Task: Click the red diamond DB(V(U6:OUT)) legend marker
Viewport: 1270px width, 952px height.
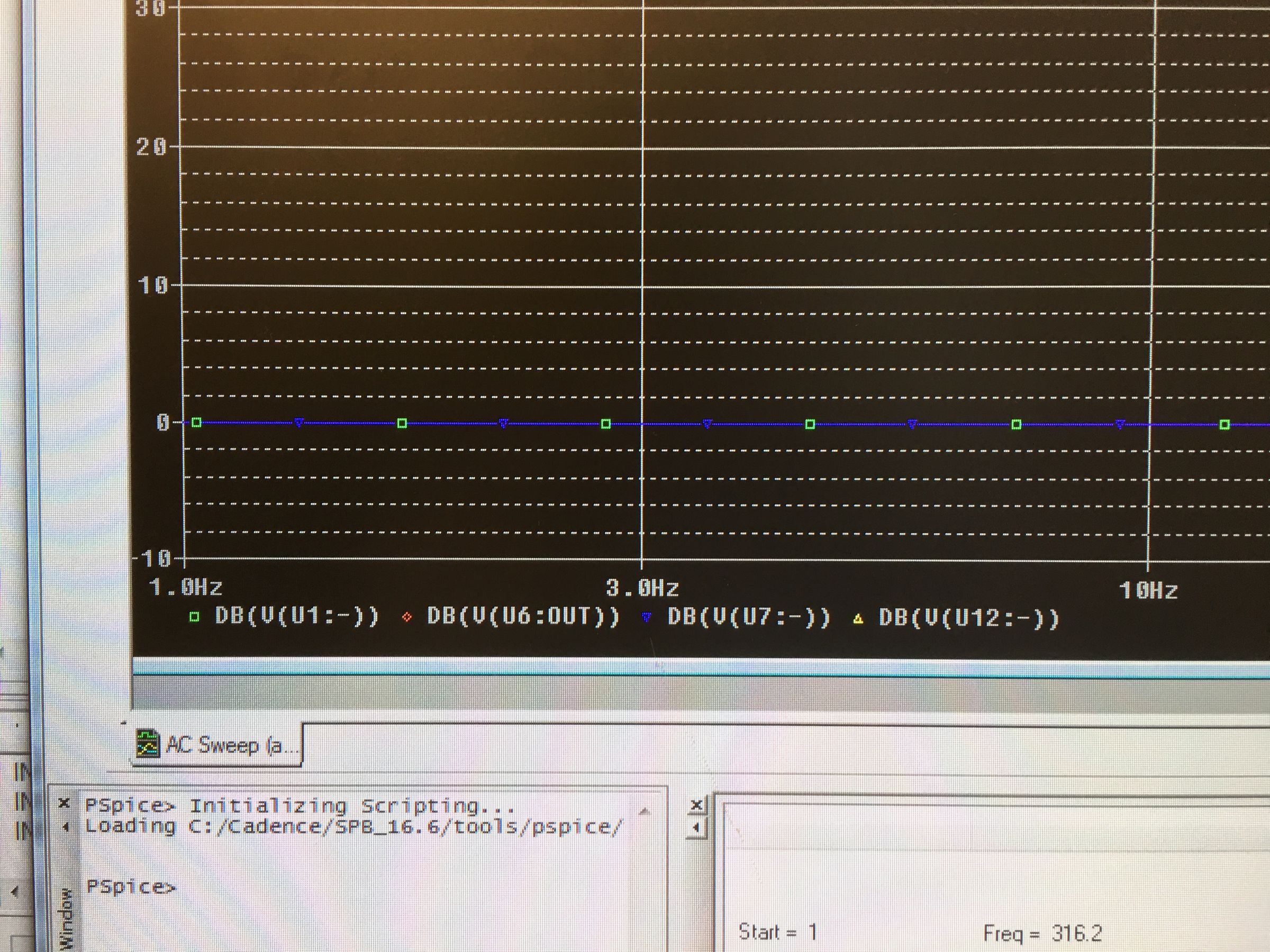Action: tap(407, 617)
